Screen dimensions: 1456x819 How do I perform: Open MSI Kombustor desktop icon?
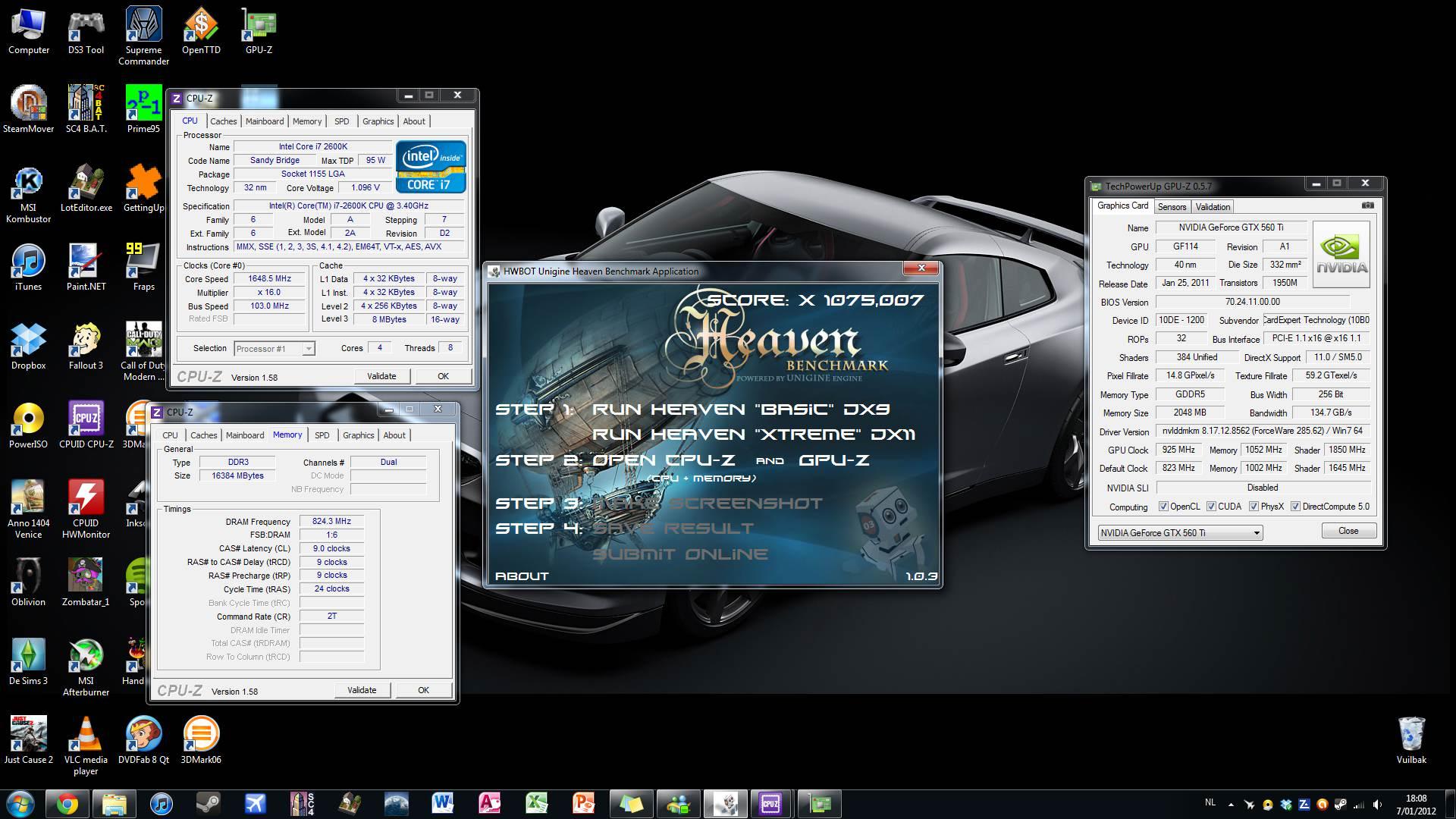(x=28, y=194)
